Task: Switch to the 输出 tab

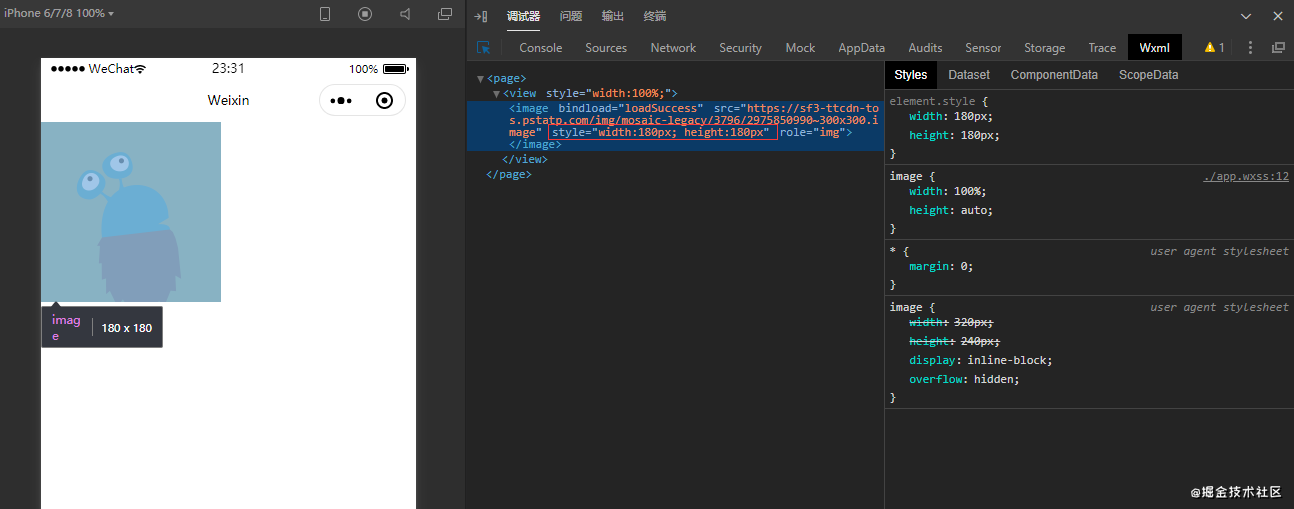Action: click(613, 16)
